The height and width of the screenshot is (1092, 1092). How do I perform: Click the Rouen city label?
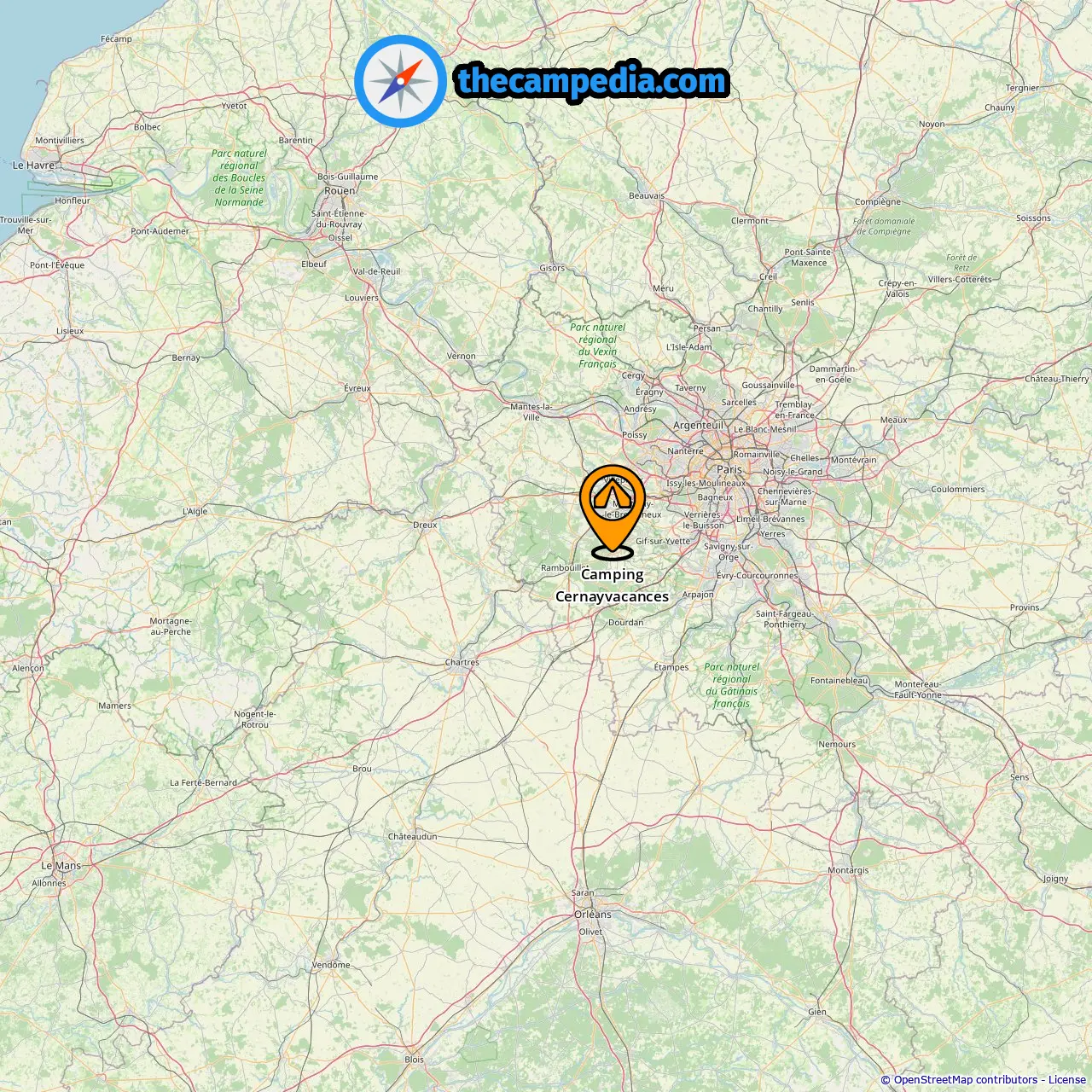click(340, 190)
